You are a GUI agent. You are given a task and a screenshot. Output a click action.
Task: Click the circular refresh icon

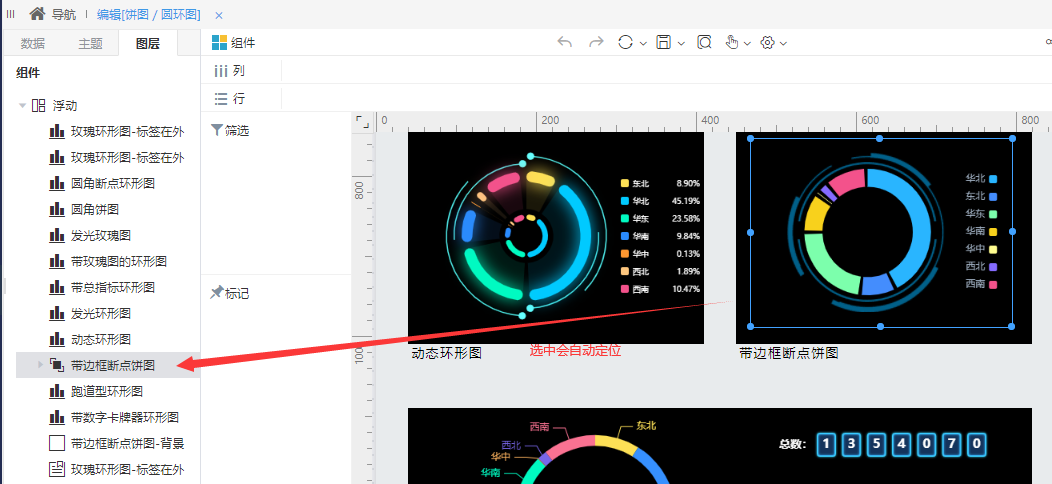click(625, 42)
